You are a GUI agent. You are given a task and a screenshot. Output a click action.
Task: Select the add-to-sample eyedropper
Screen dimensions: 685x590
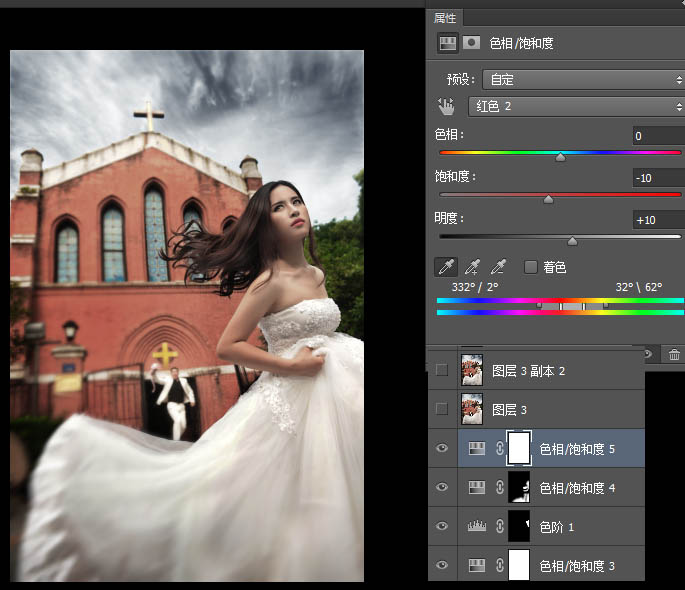point(472,267)
